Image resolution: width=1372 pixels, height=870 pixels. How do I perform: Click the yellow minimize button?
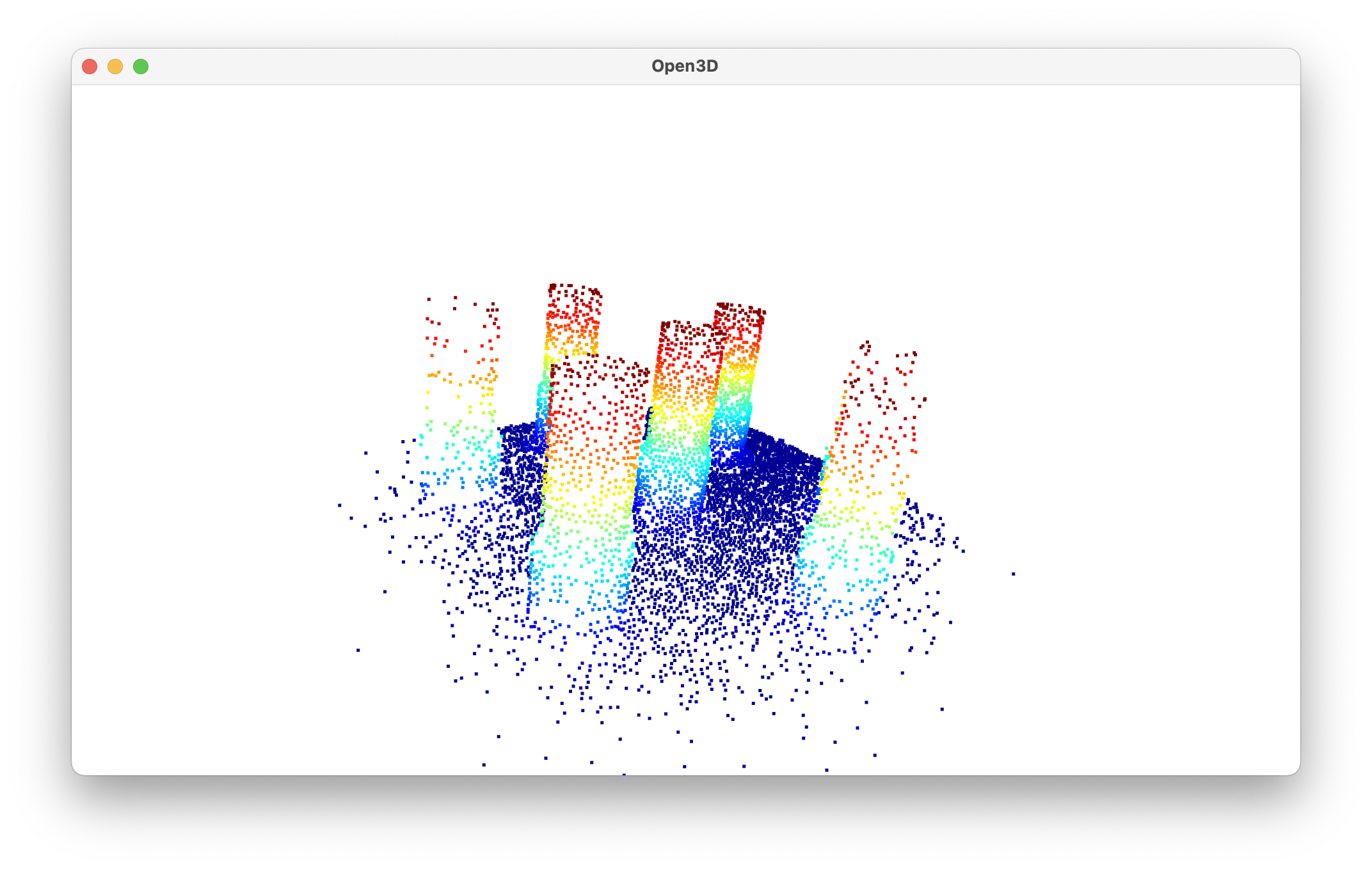[116, 66]
